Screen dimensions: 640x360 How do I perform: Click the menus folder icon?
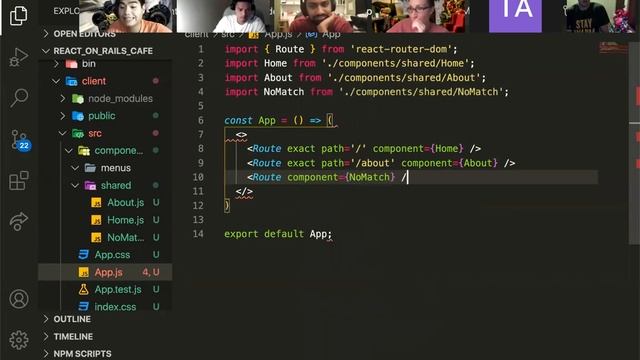(x=90, y=168)
